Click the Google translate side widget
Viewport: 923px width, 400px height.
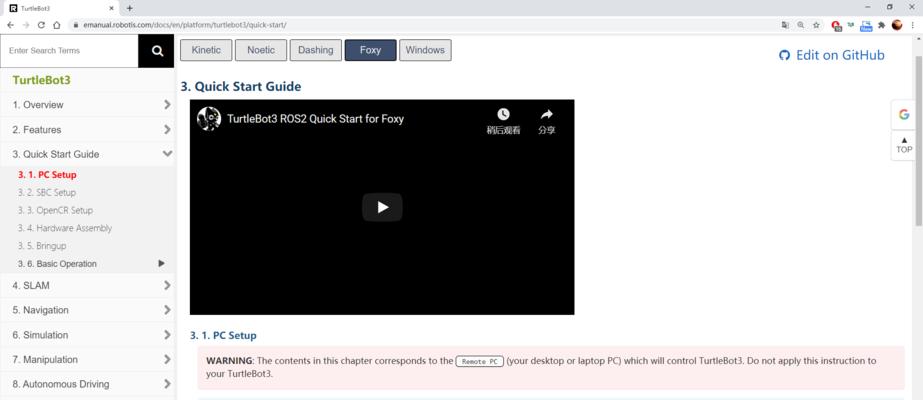coord(904,115)
